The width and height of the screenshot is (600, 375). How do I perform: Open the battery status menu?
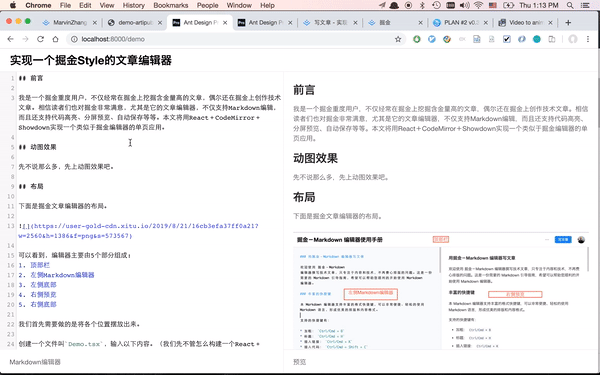[x=508, y=5]
